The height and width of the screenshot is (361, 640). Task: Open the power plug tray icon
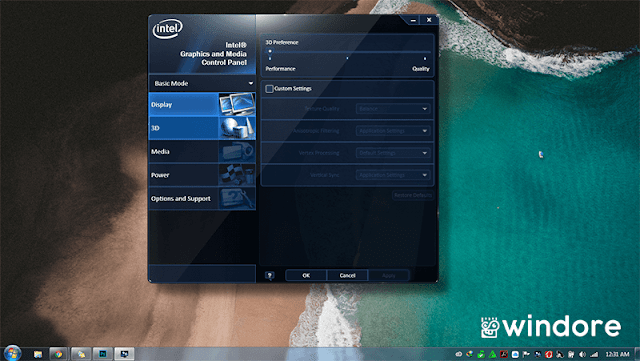(x=571, y=354)
